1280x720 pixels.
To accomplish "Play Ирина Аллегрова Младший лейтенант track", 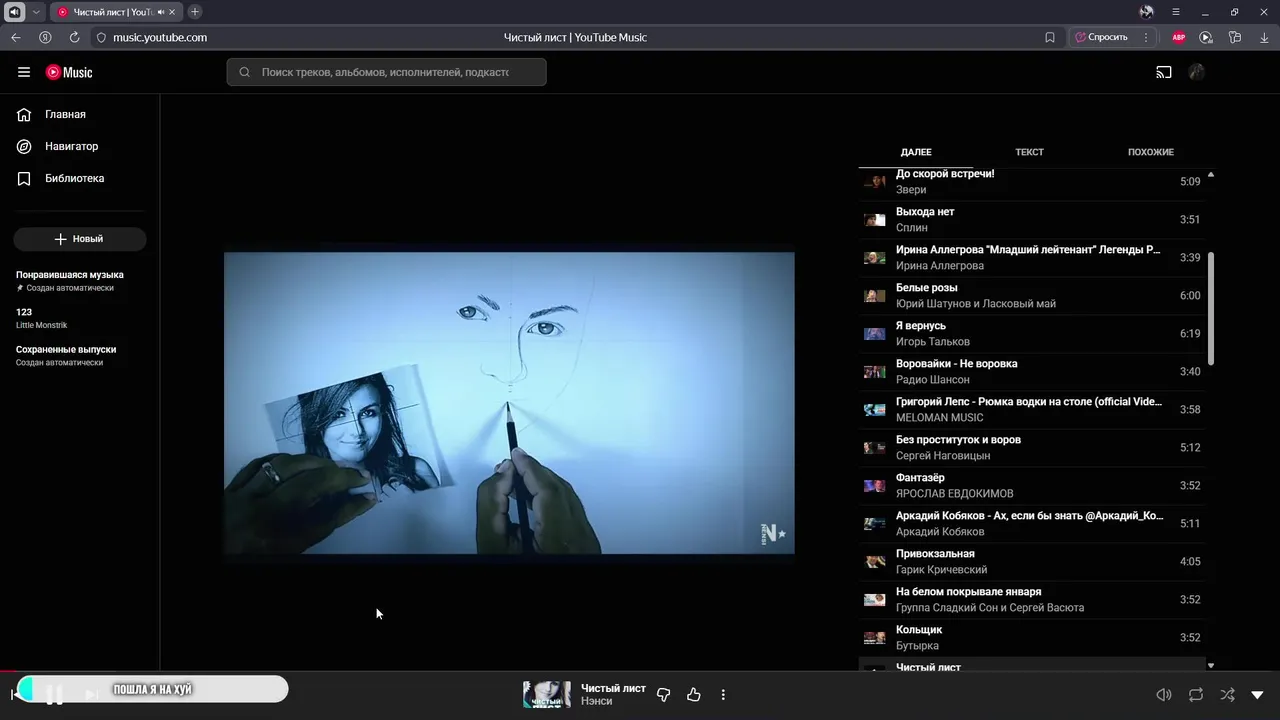I will tap(1032, 257).
